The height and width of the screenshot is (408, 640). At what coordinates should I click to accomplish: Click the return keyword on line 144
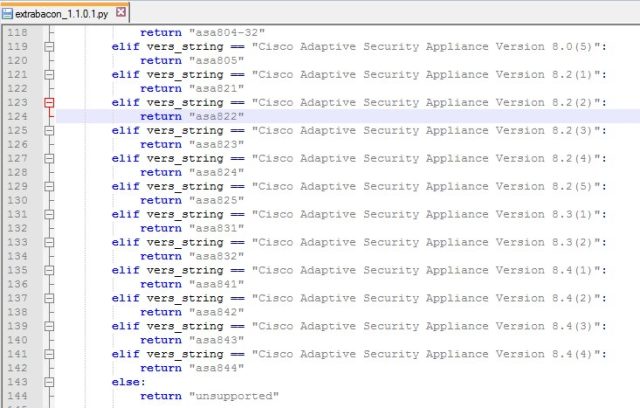[161, 396]
